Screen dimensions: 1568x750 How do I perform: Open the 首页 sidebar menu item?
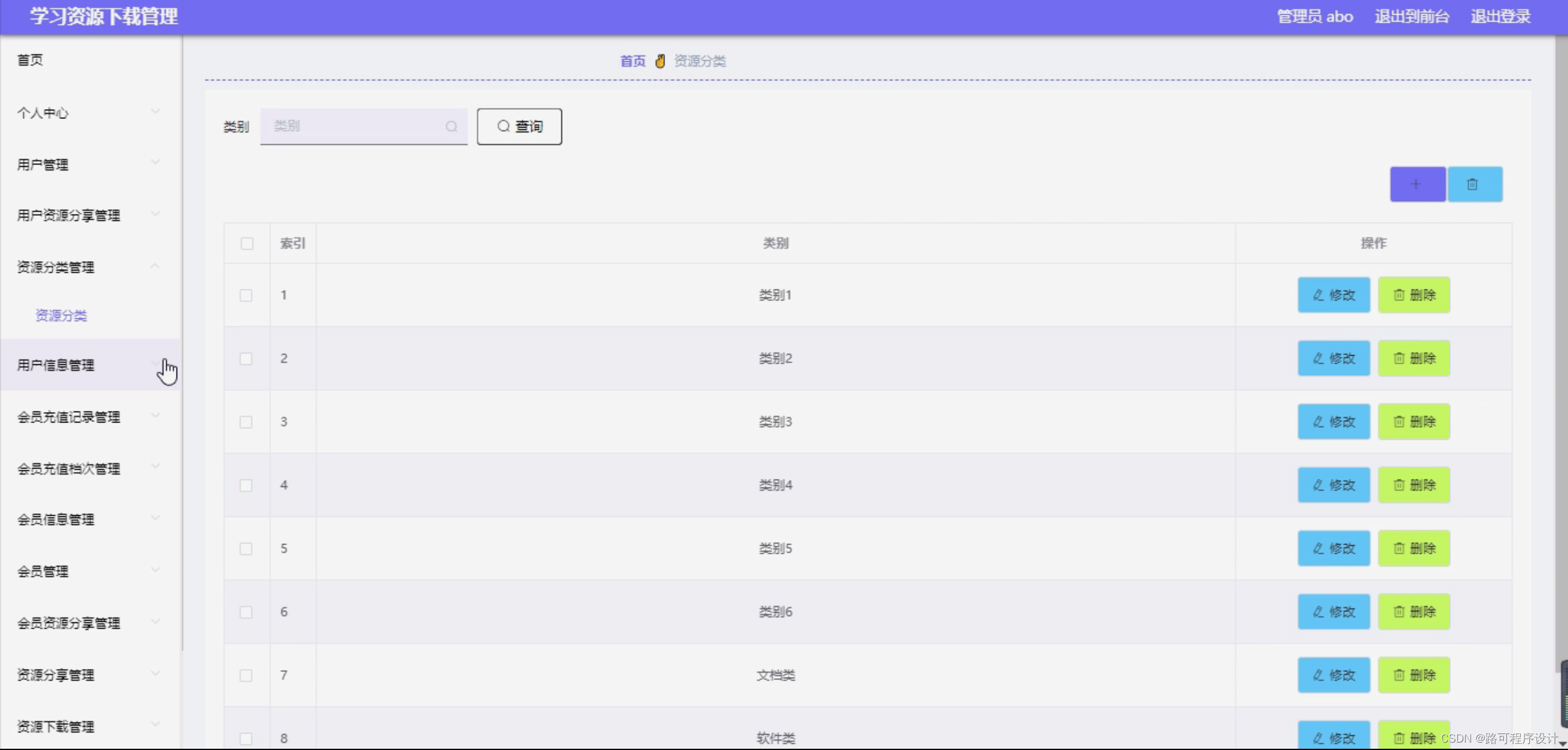[30, 60]
